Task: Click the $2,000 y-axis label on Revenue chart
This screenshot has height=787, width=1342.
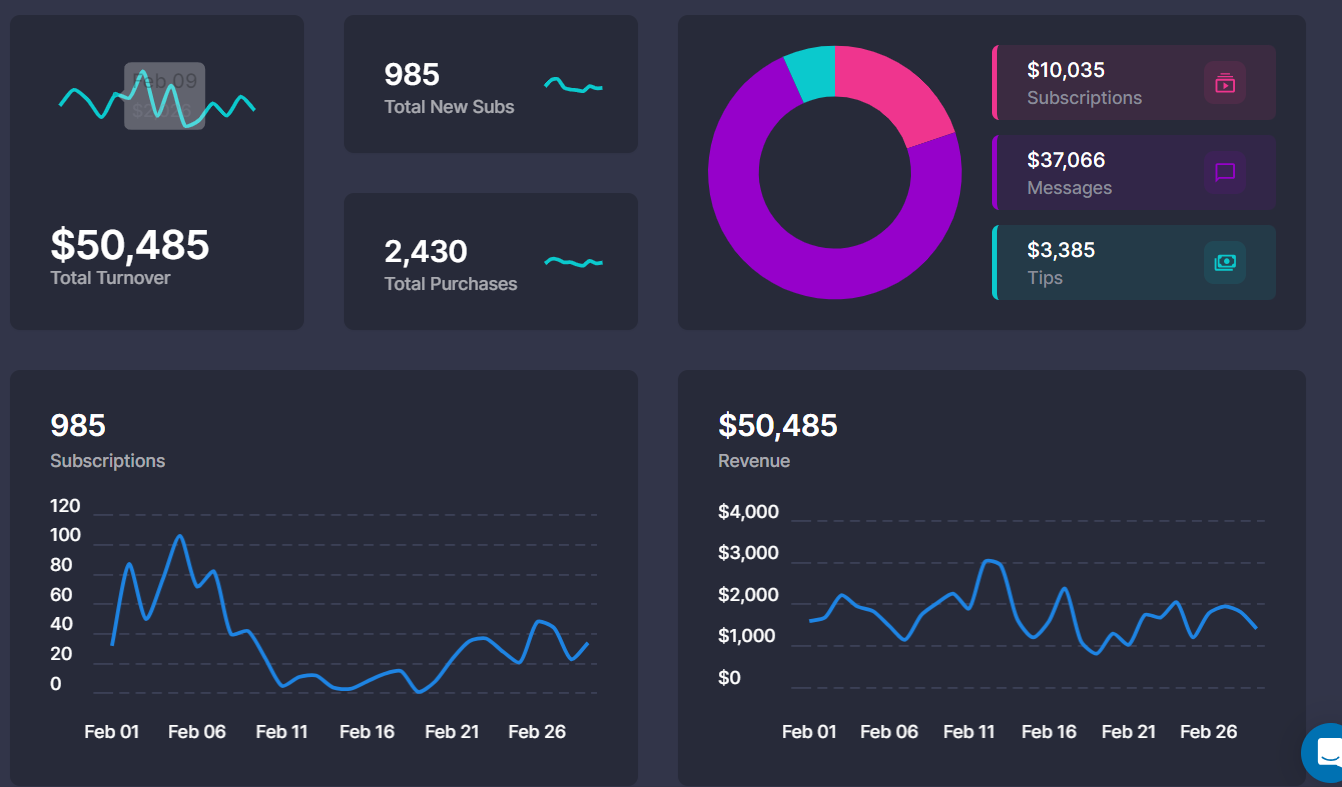Action: point(748,596)
